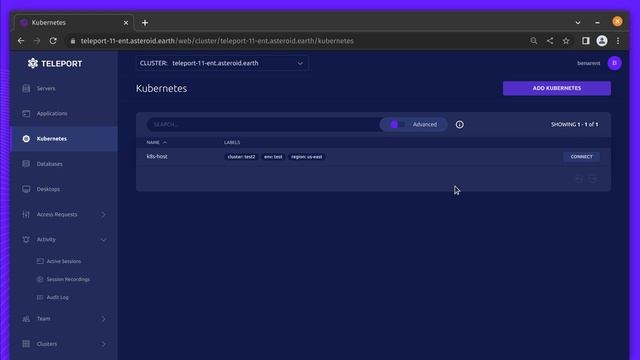The image size is (640, 360).
Task: Click the Kubernetes sidebar icon
Action: tap(26, 139)
